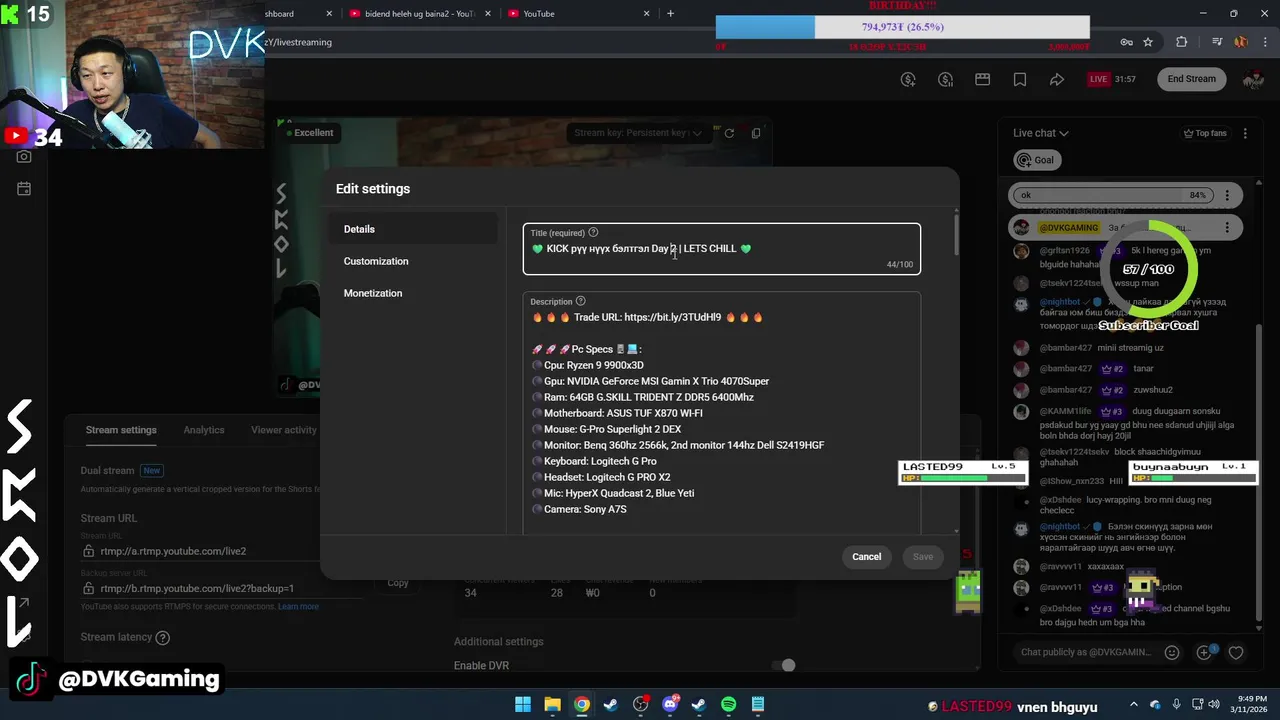Click the pause monetization dollar icon
This screenshot has height=720, width=1280.
pyautogui.click(x=945, y=79)
